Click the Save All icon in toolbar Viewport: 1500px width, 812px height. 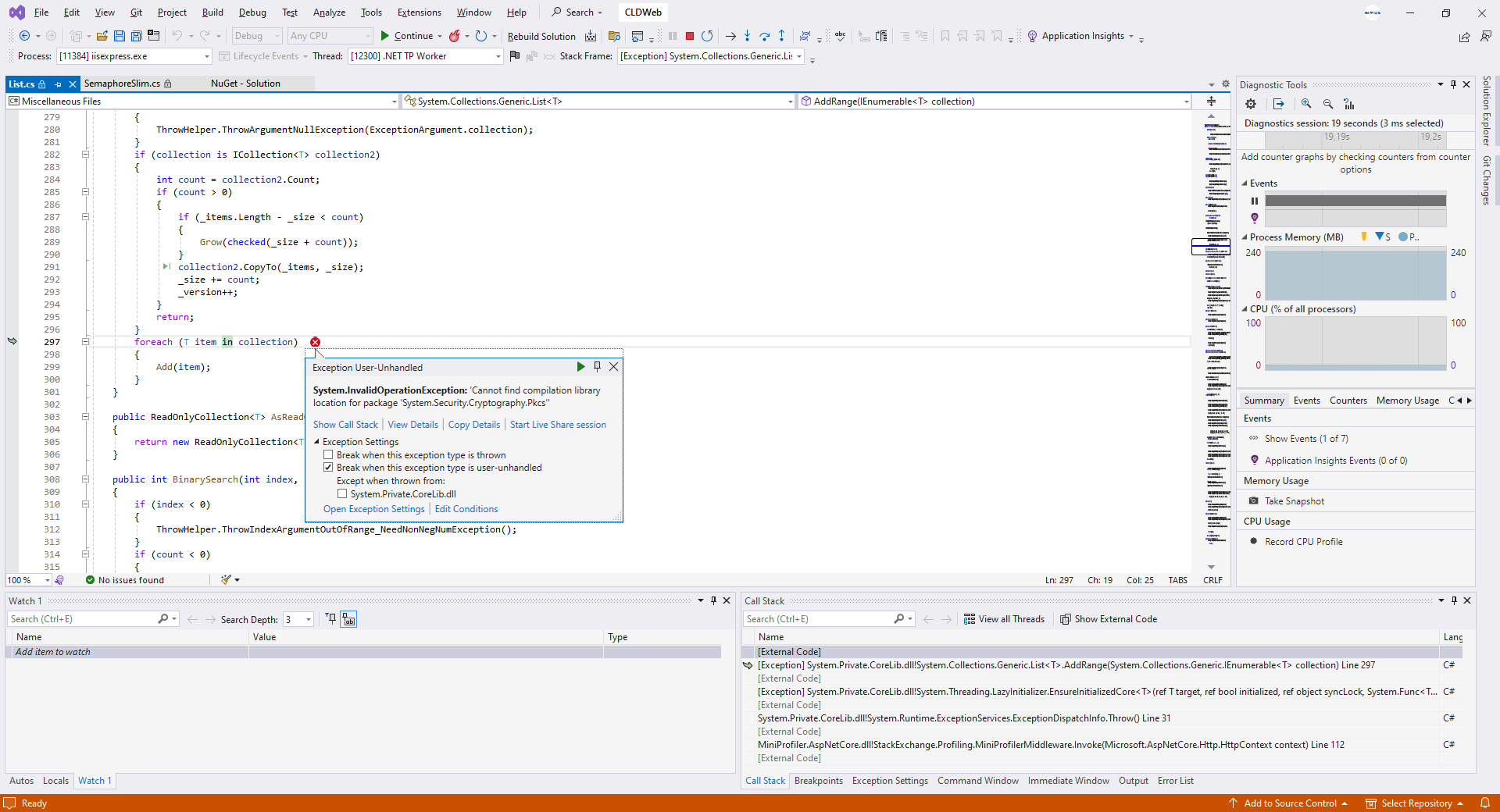(137, 36)
